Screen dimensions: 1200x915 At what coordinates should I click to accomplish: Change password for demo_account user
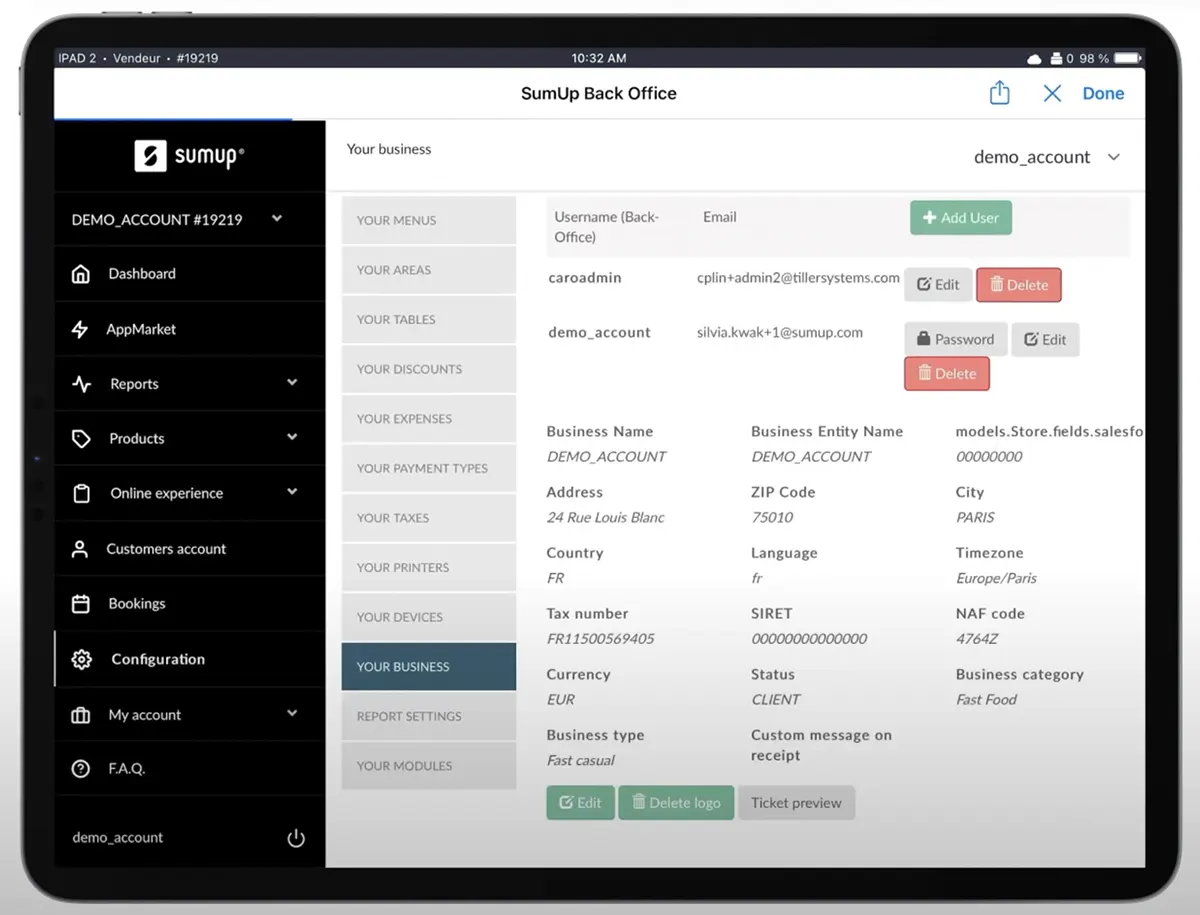[955, 340]
